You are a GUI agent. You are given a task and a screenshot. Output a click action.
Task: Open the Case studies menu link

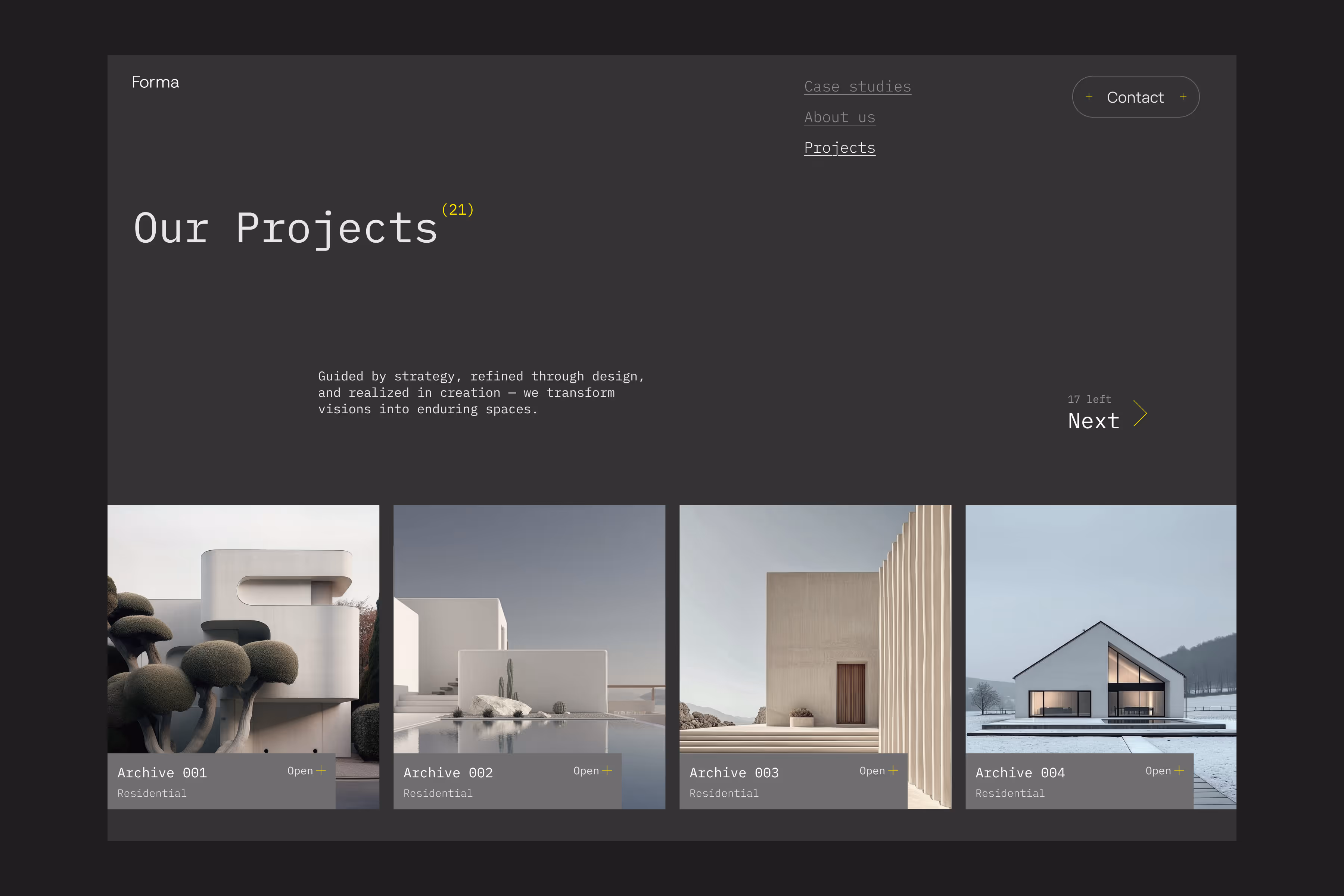pos(857,87)
